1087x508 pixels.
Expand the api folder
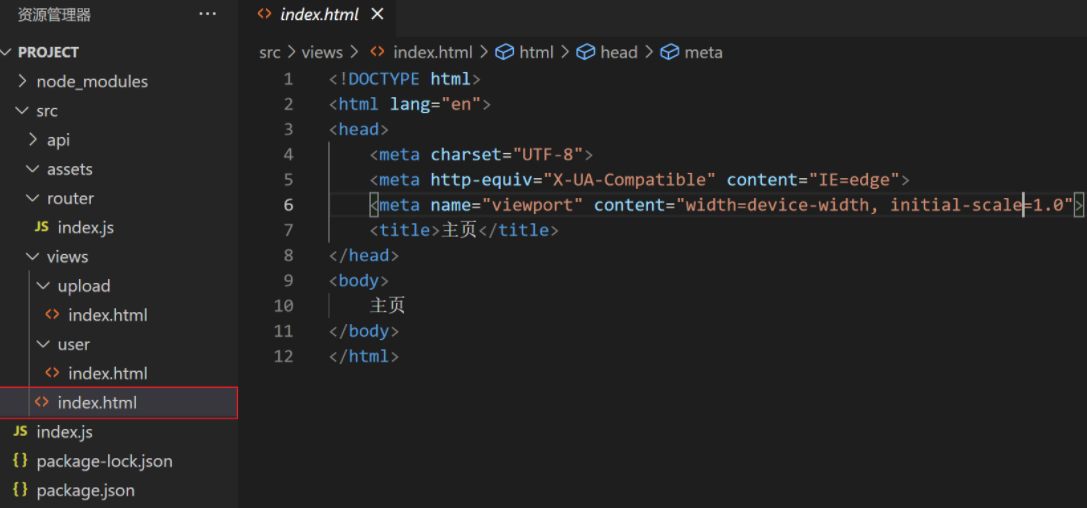[33, 140]
